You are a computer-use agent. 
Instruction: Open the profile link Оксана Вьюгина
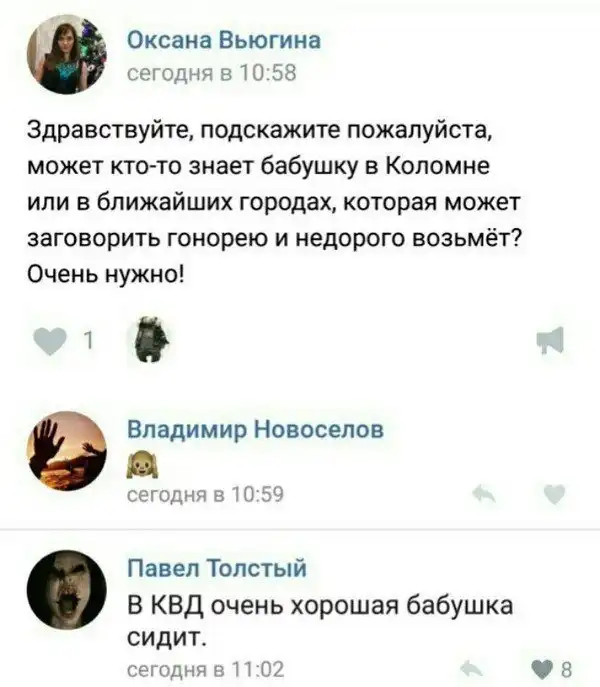[x=224, y=41]
